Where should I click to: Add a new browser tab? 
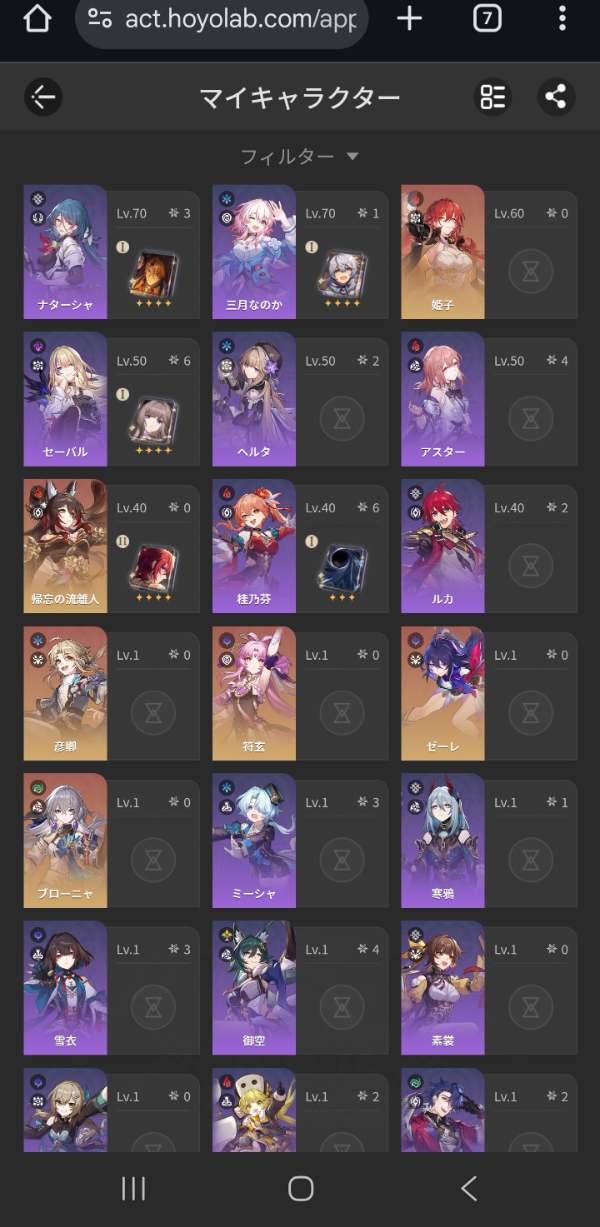coord(409,18)
